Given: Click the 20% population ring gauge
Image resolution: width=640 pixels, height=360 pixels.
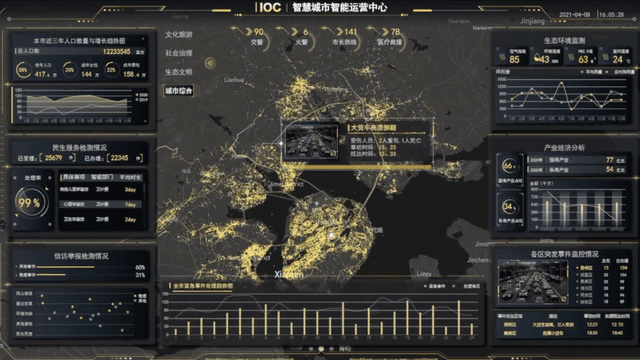Looking at the screenshot, I should tap(70, 70).
